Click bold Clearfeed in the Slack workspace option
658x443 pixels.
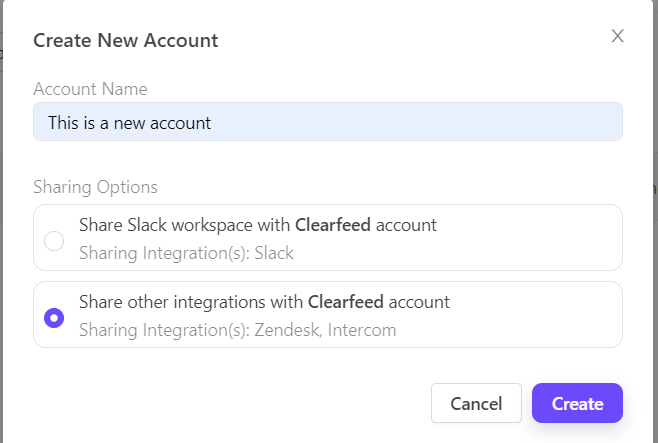click(x=333, y=225)
